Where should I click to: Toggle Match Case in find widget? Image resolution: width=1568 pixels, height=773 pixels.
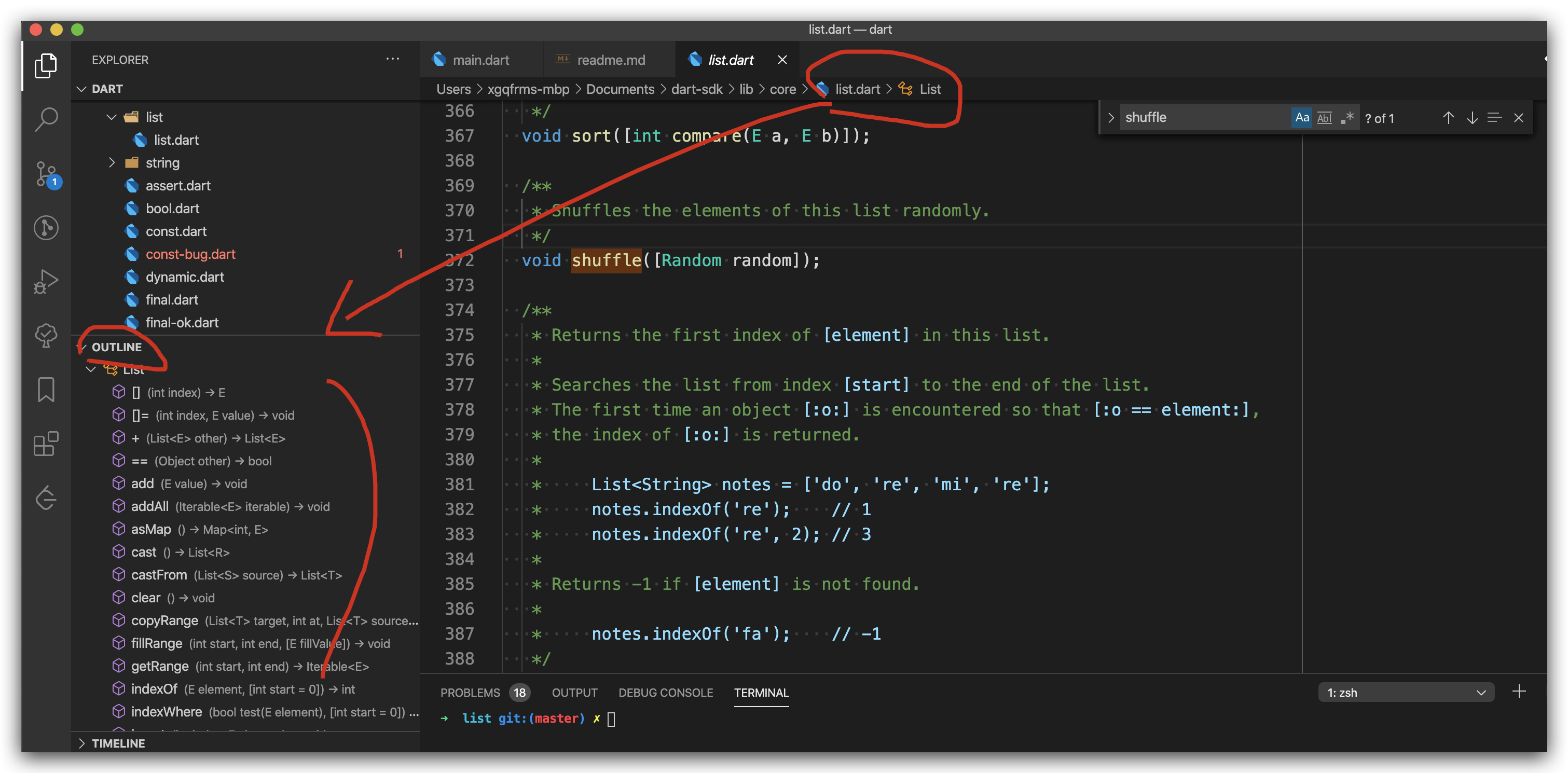(1302, 118)
